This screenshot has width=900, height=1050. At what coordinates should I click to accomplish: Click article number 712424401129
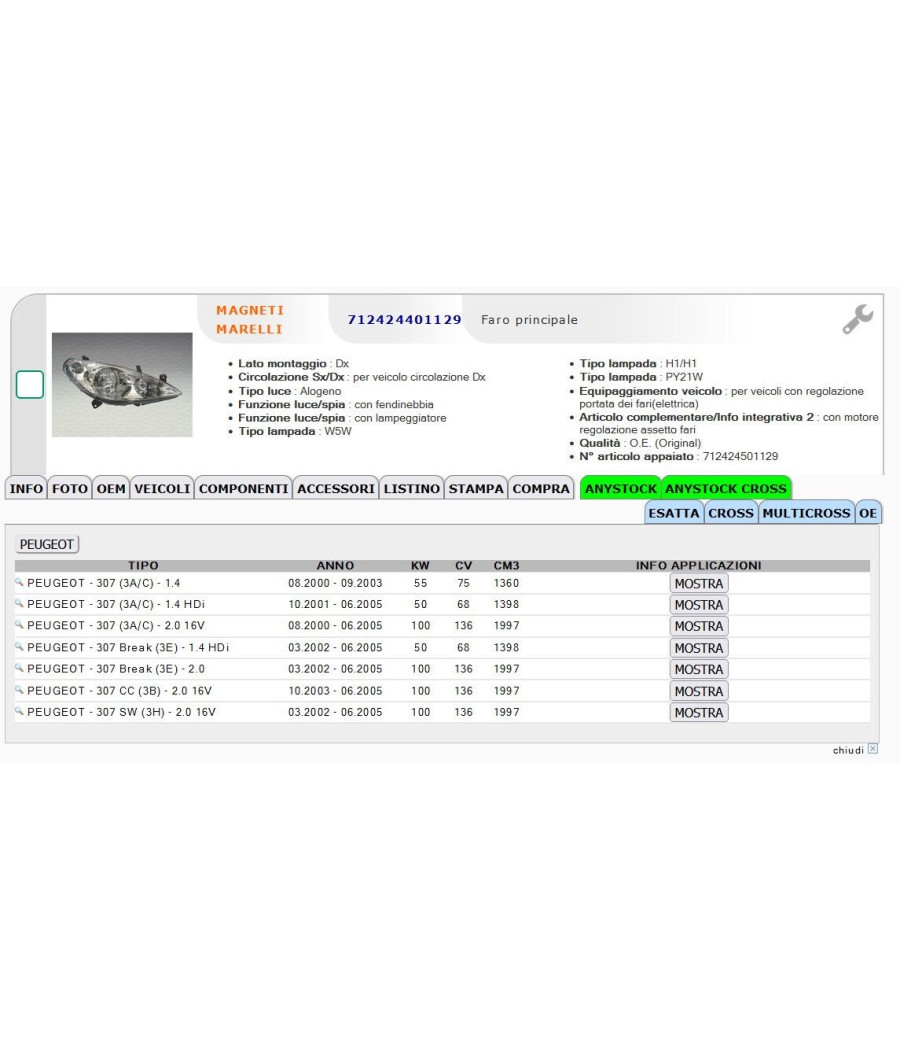[404, 319]
